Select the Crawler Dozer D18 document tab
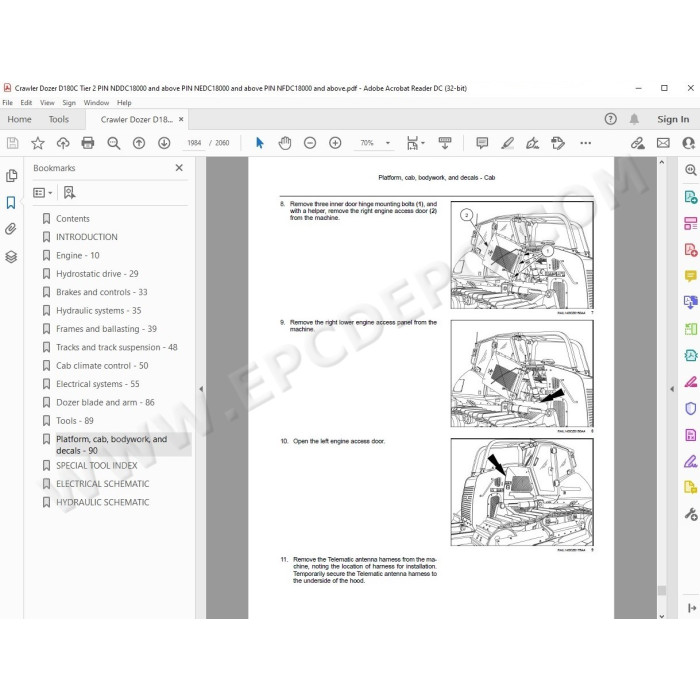This screenshot has width=700, height=700. coord(136,119)
